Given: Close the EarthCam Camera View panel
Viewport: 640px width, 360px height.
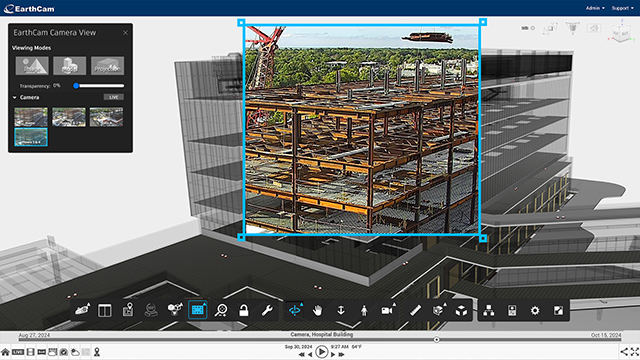Looking at the screenshot, I should click(125, 33).
